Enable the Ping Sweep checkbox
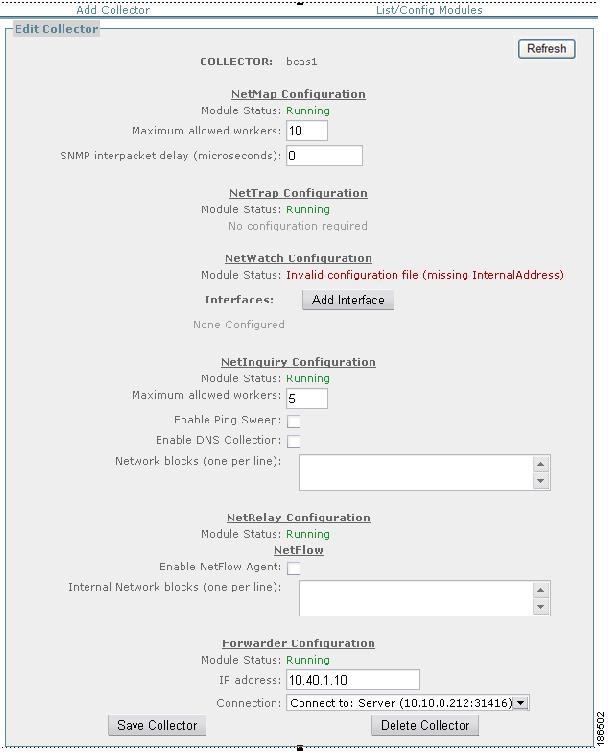 294,421
